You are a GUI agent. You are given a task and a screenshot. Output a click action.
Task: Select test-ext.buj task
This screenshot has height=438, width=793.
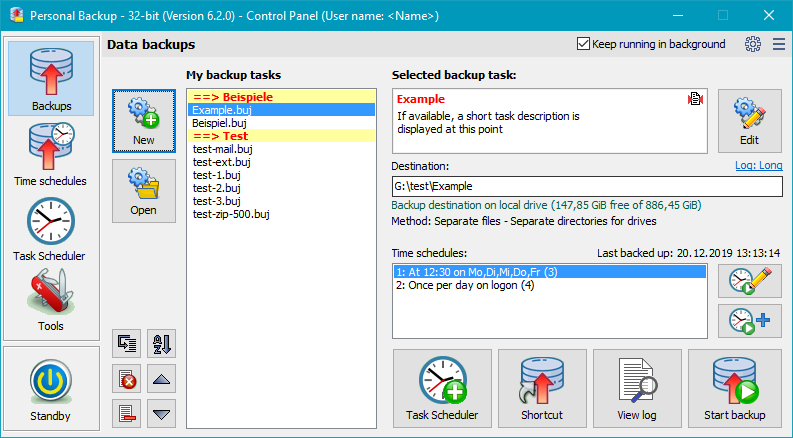(x=282, y=162)
